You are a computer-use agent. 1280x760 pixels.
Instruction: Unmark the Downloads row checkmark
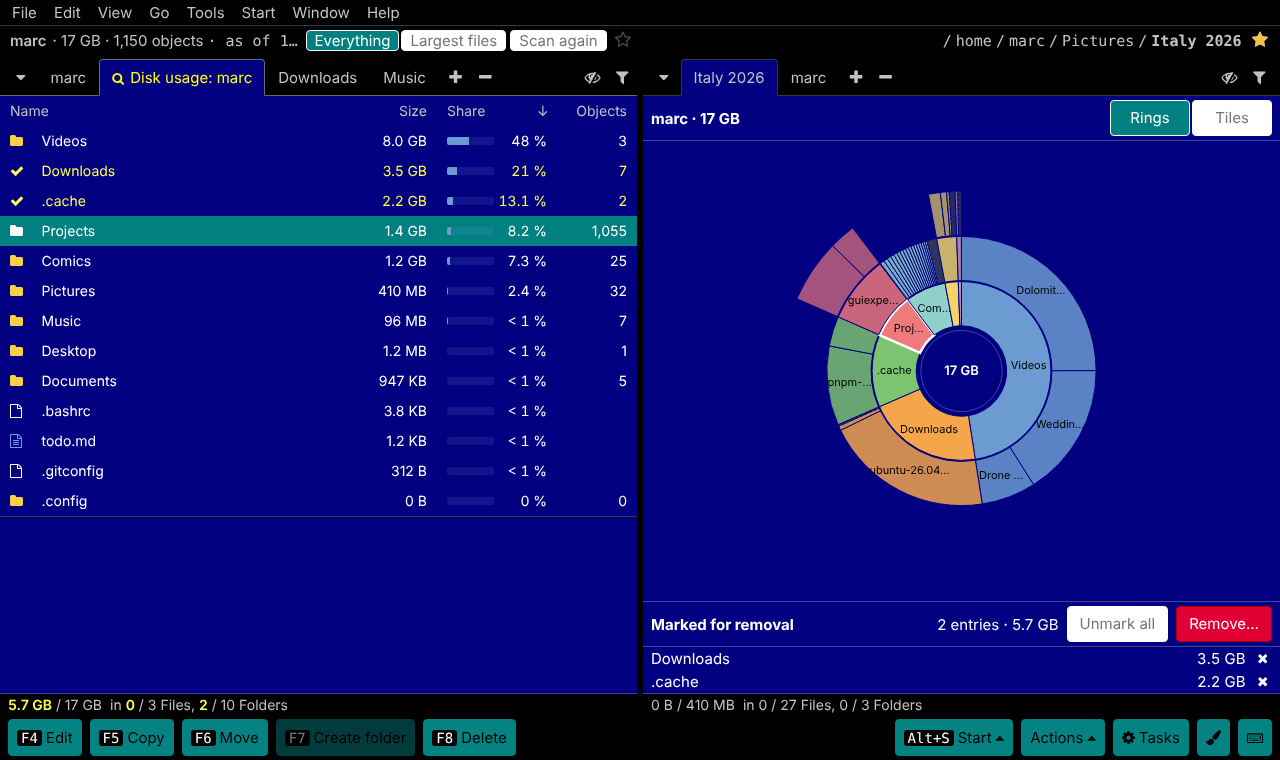[16, 171]
